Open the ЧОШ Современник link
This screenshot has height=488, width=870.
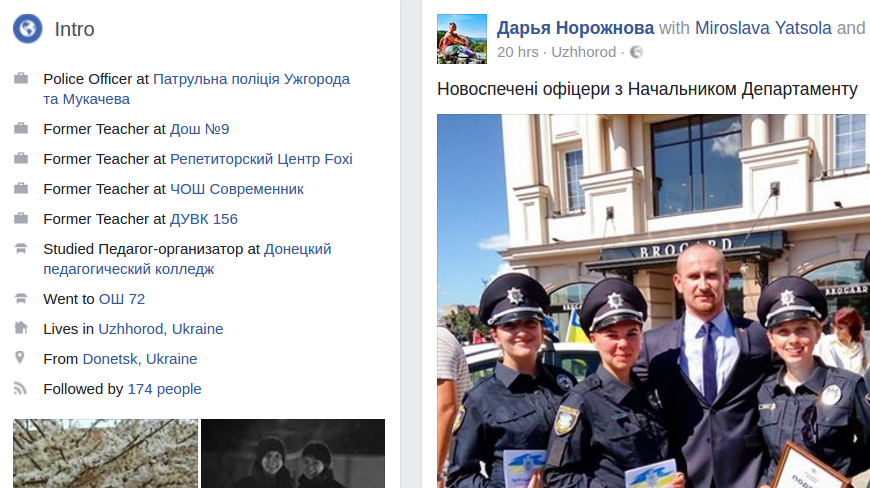point(237,189)
